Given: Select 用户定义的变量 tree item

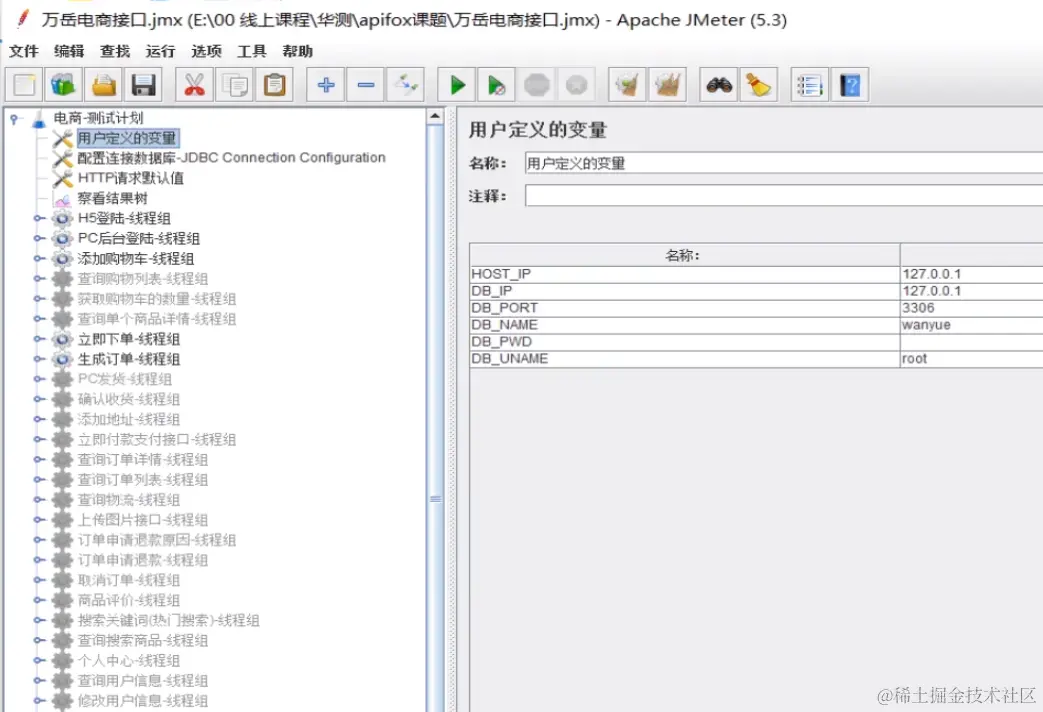Looking at the screenshot, I should pos(127,138).
